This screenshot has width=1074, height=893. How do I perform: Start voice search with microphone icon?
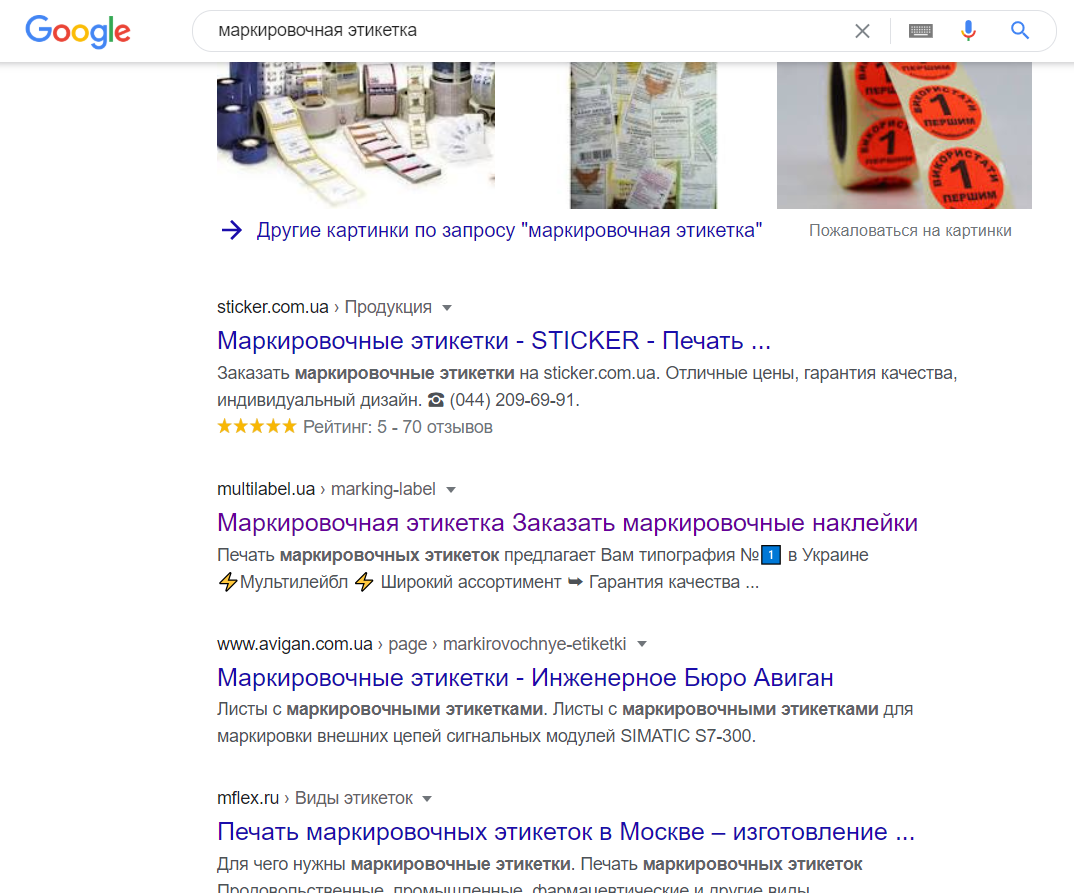tap(968, 31)
